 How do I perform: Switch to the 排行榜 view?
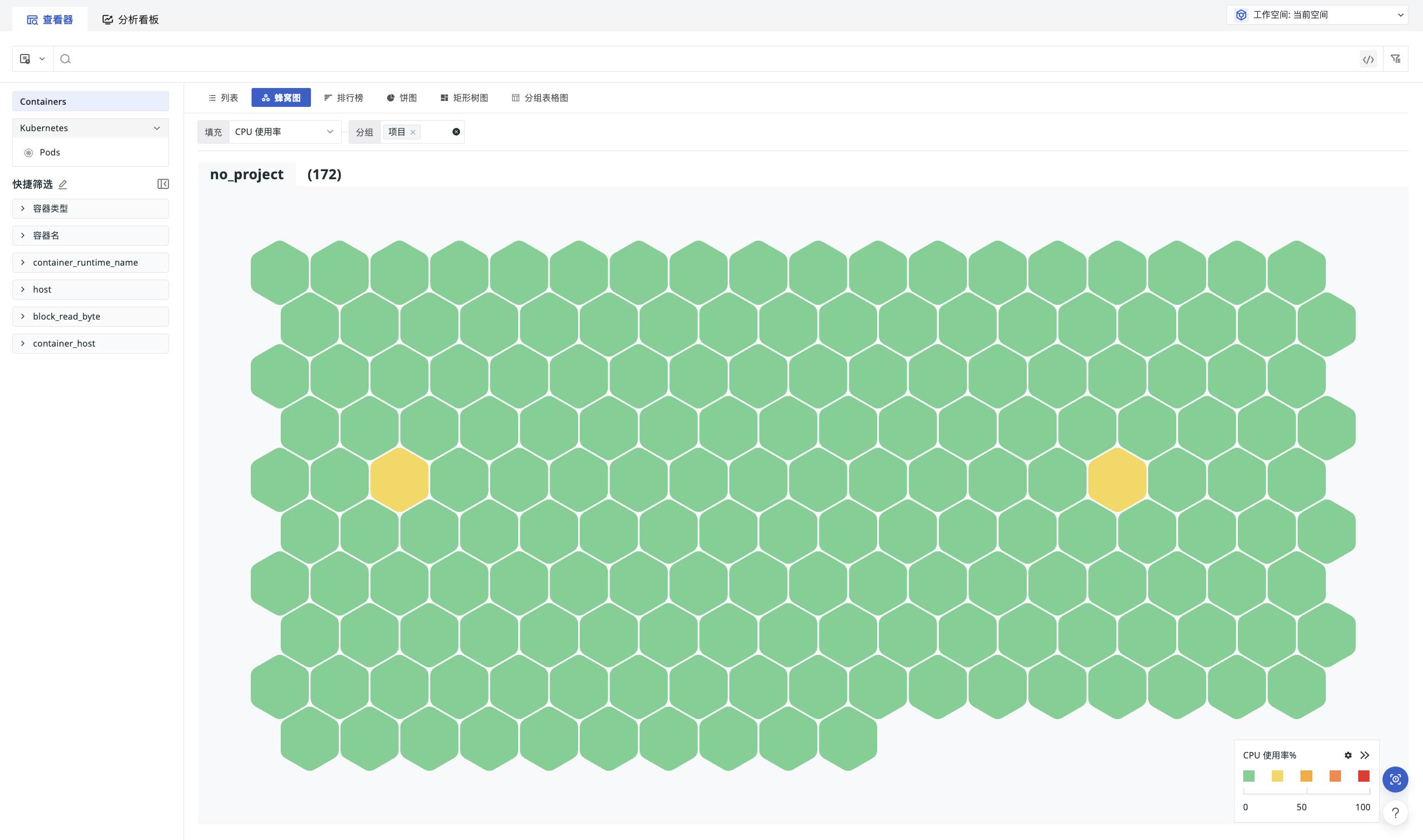click(343, 98)
